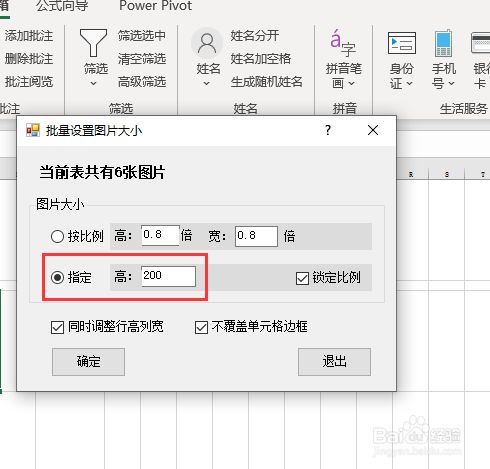Click 筛选选中 command
The image size is (490, 469).
(x=142, y=36)
